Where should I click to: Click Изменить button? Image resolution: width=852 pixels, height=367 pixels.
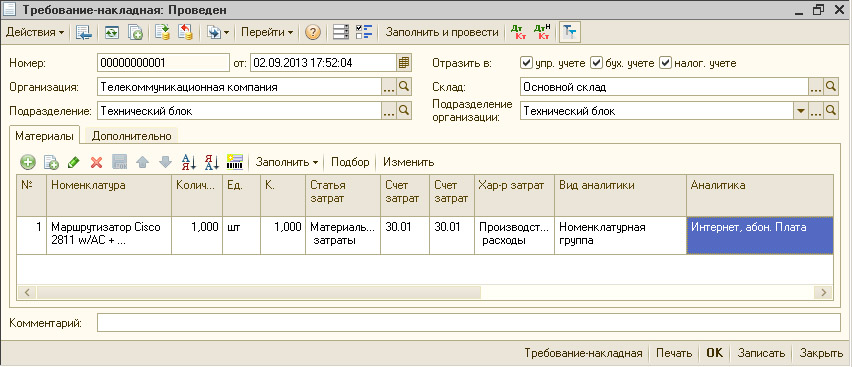pos(409,162)
